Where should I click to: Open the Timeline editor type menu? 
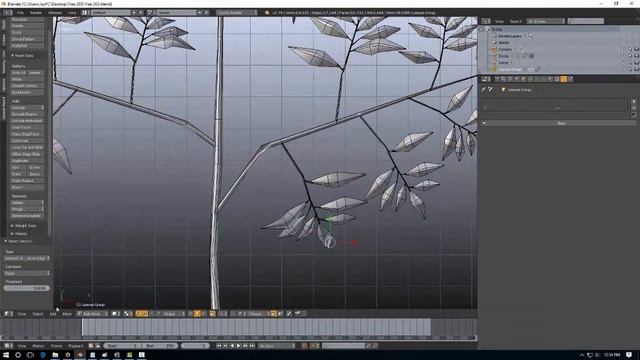(8, 346)
